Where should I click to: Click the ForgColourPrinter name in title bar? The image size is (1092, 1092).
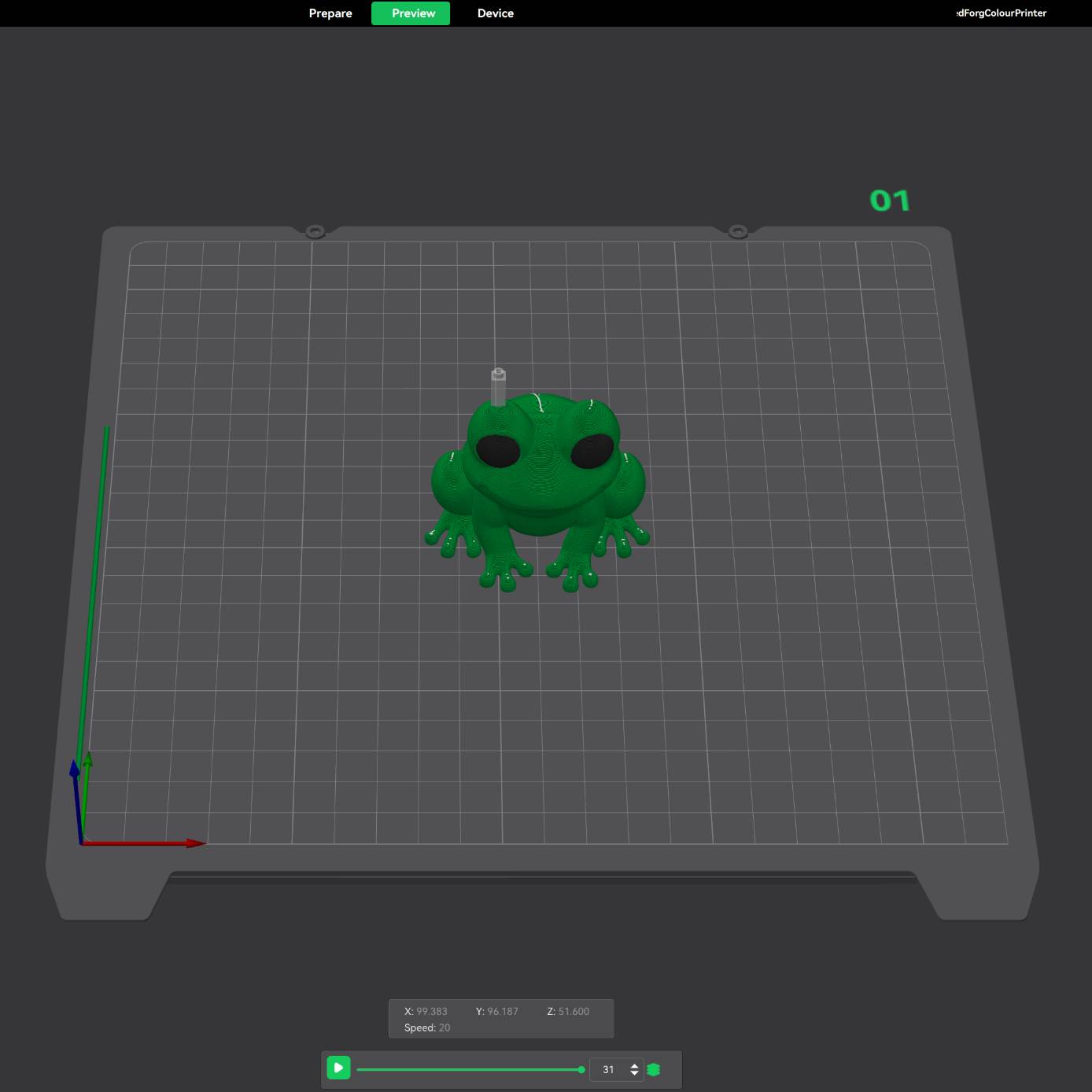pos(1002,13)
